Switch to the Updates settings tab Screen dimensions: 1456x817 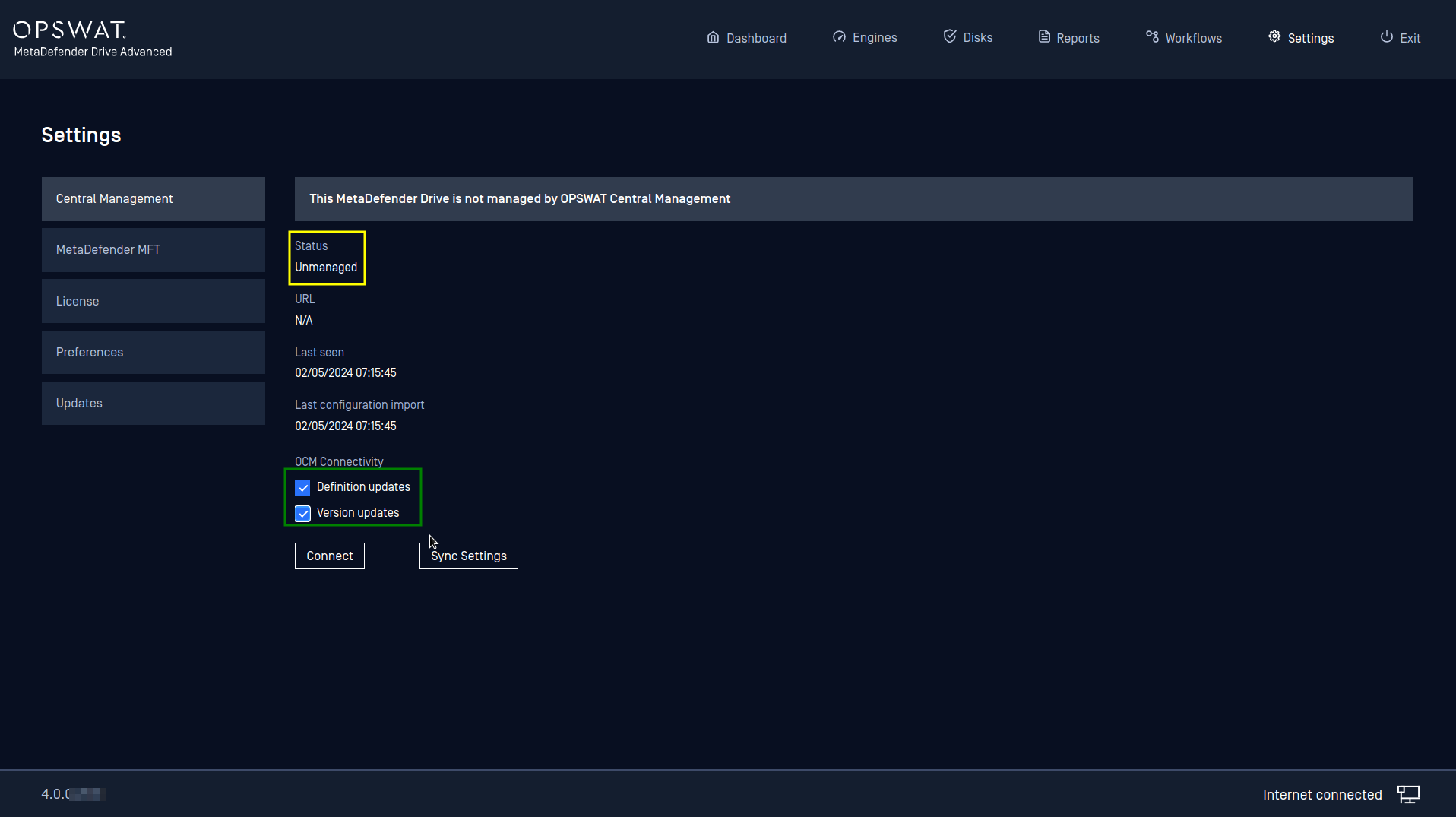(154, 403)
